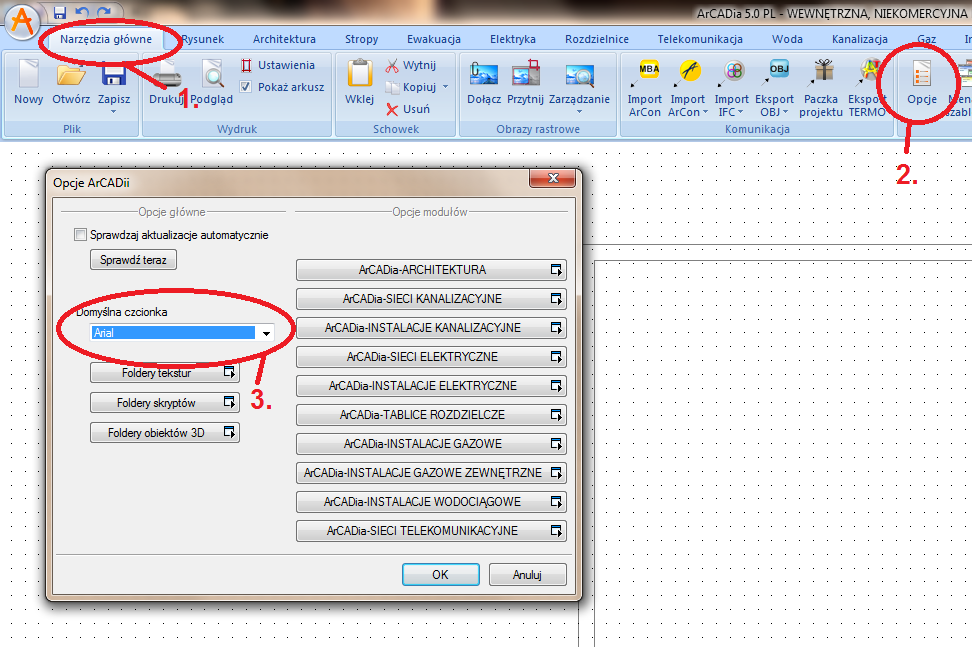Open the Kanalizacja tab

tap(860, 39)
